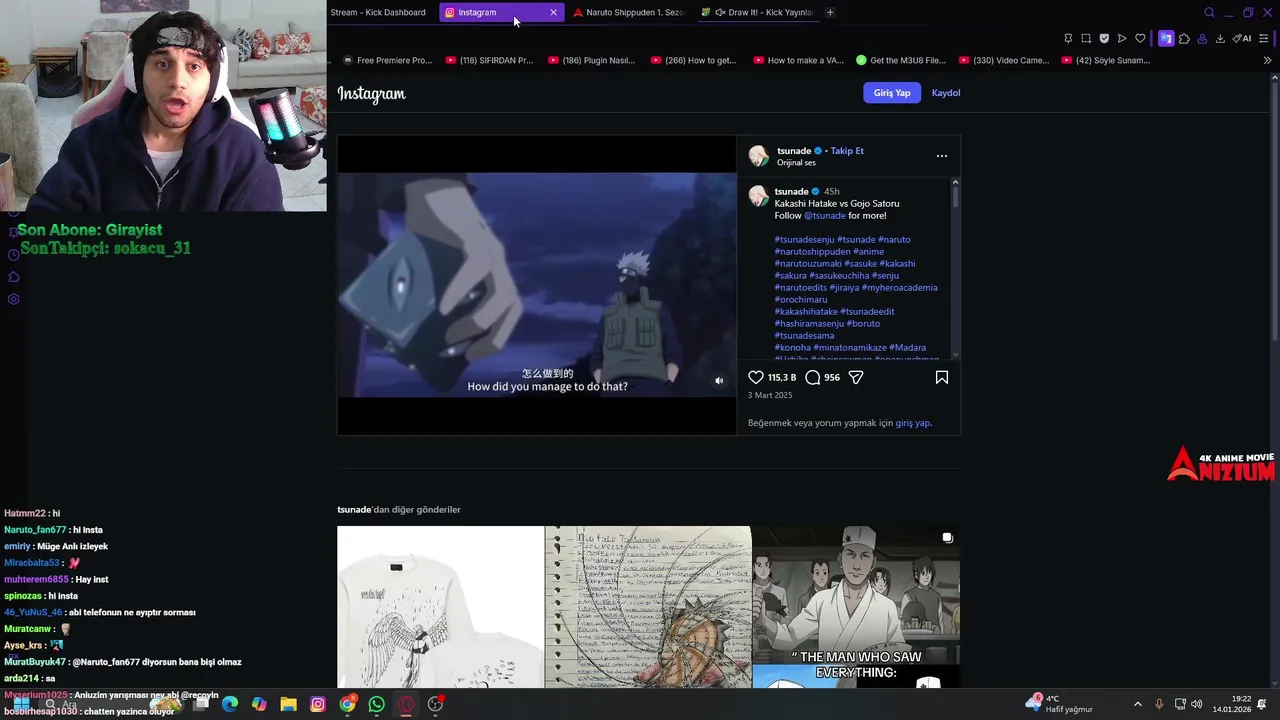Viewport: 1280px width, 720px height.
Task: Open File Explorer from the taskbar
Action: [288, 704]
